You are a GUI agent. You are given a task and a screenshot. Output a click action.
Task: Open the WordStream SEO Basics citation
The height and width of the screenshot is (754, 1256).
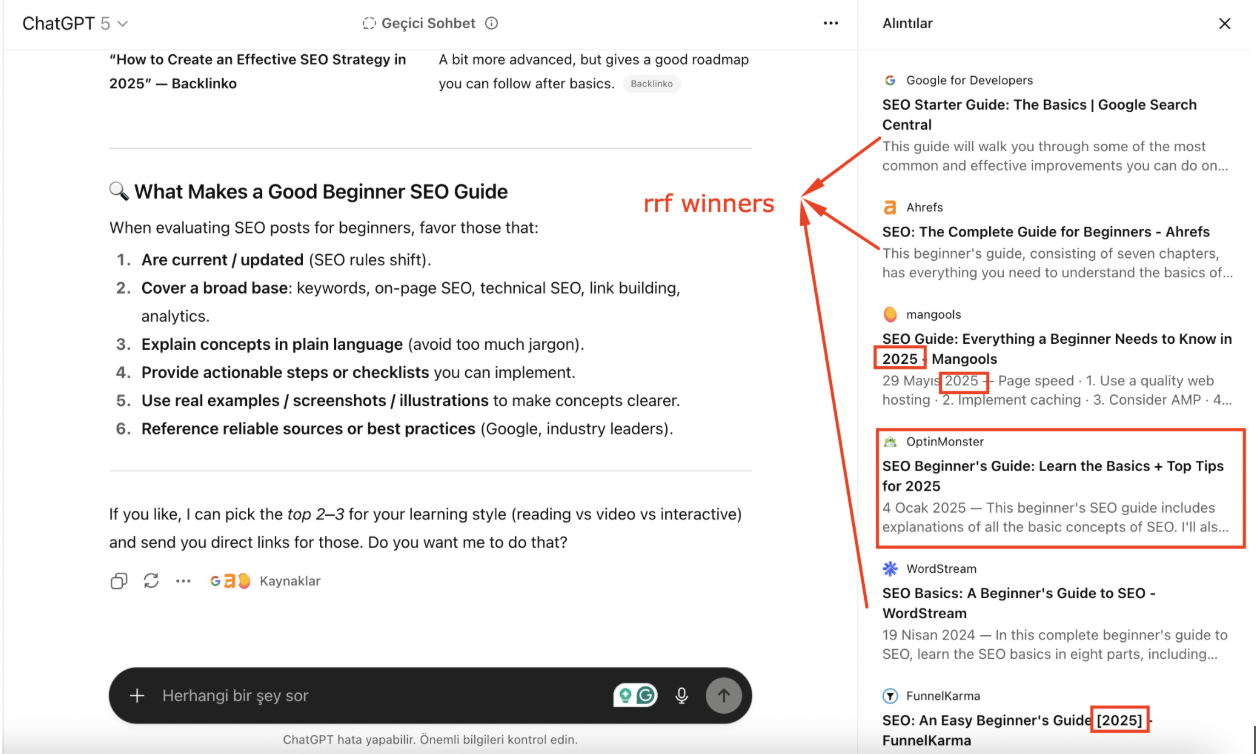pos(1018,603)
